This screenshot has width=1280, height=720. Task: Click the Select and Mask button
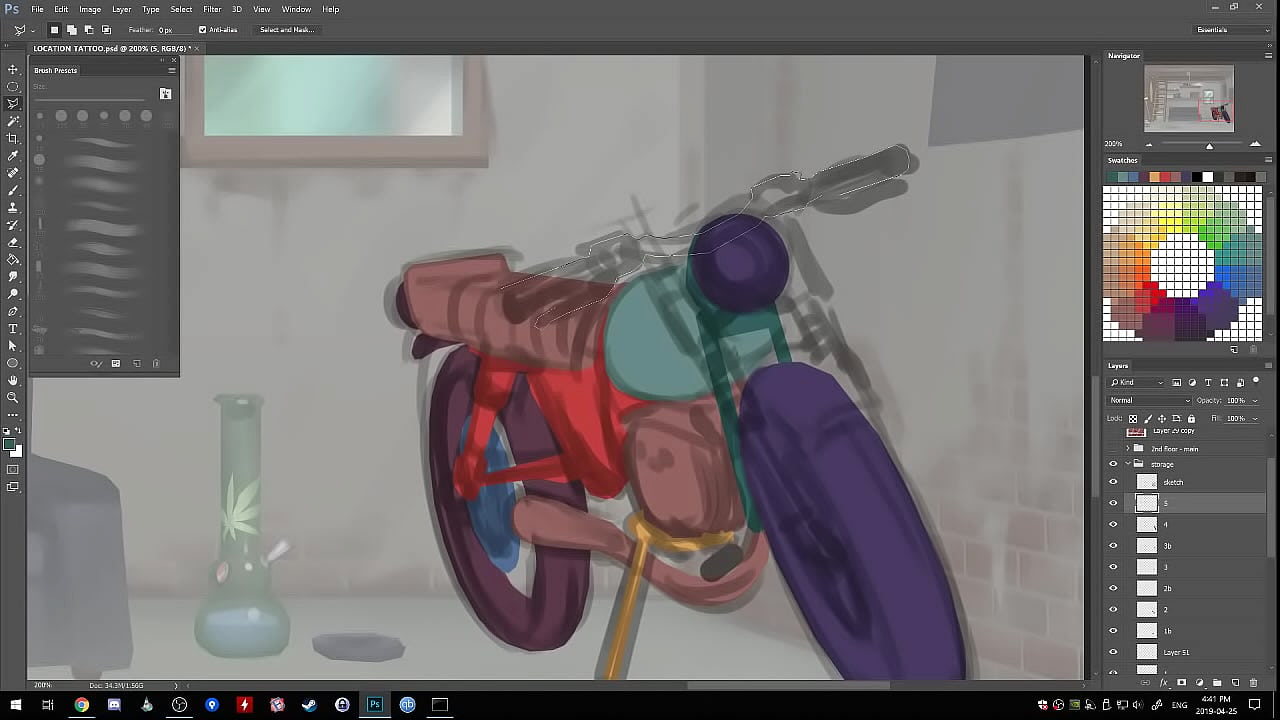pos(287,30)
